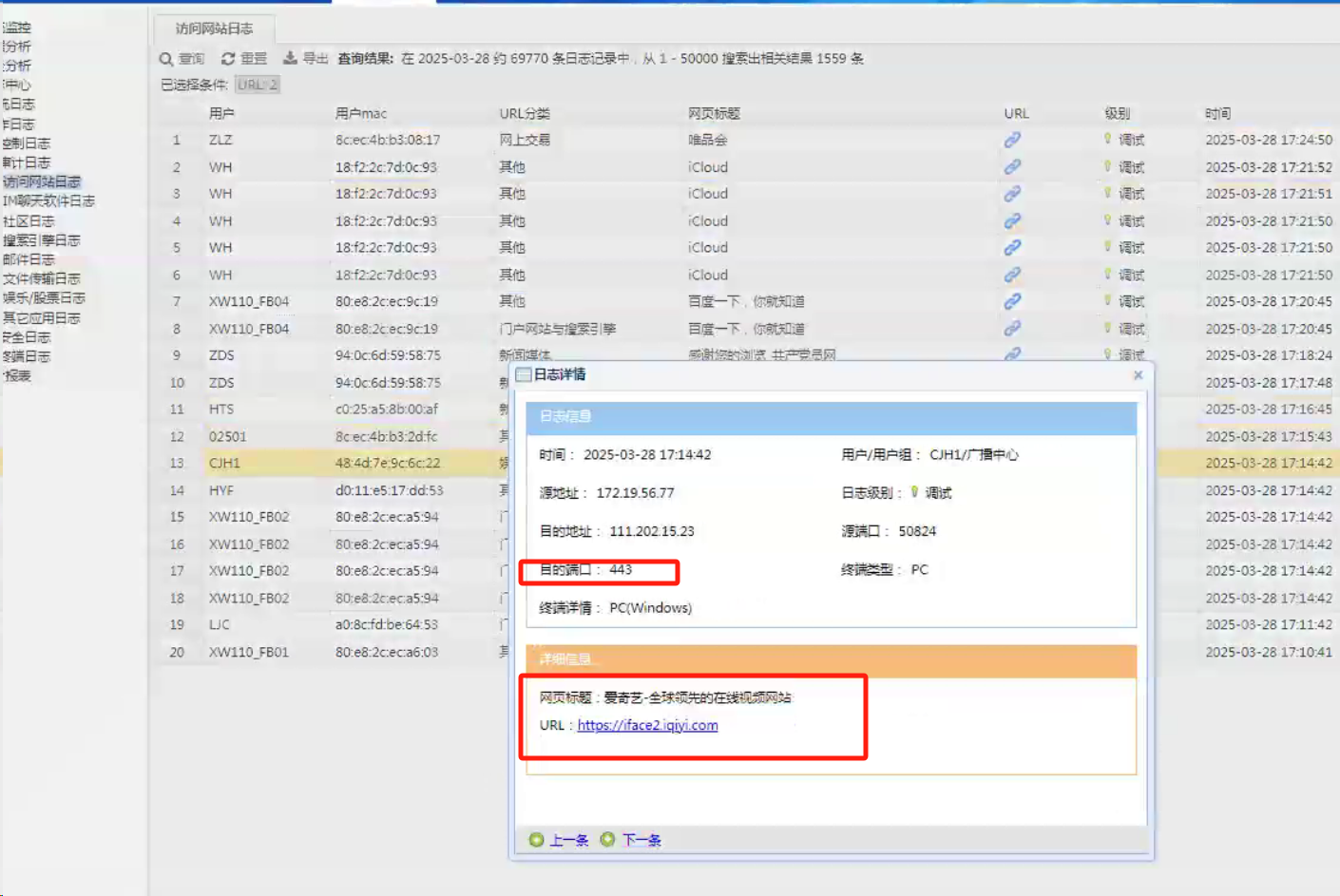Click mac address 8c:ec:4b:b3:08:17
Image resolution: width=1340 pixels, height=896 pixels.
tap(388, 140)
